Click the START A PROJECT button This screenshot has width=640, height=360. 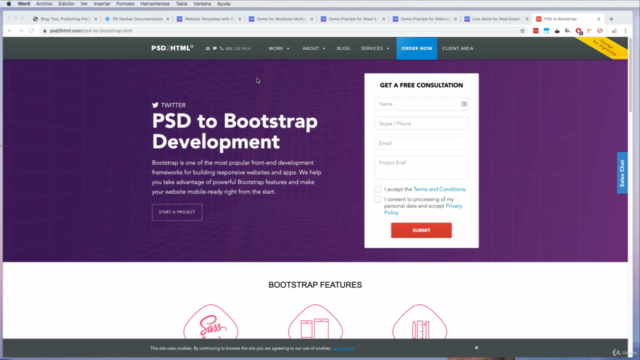click(x=177, y=212)
